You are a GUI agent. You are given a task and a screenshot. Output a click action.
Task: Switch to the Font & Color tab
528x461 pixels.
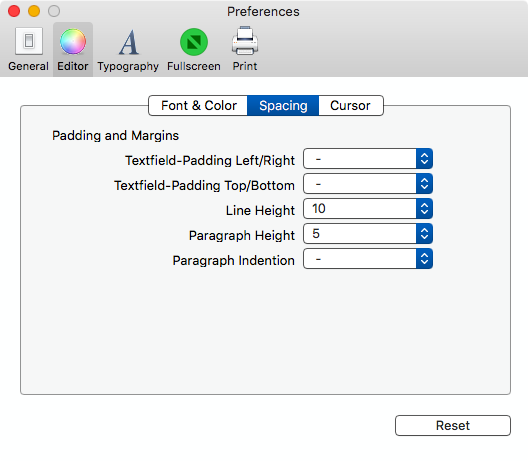click(x=198, y=106)
